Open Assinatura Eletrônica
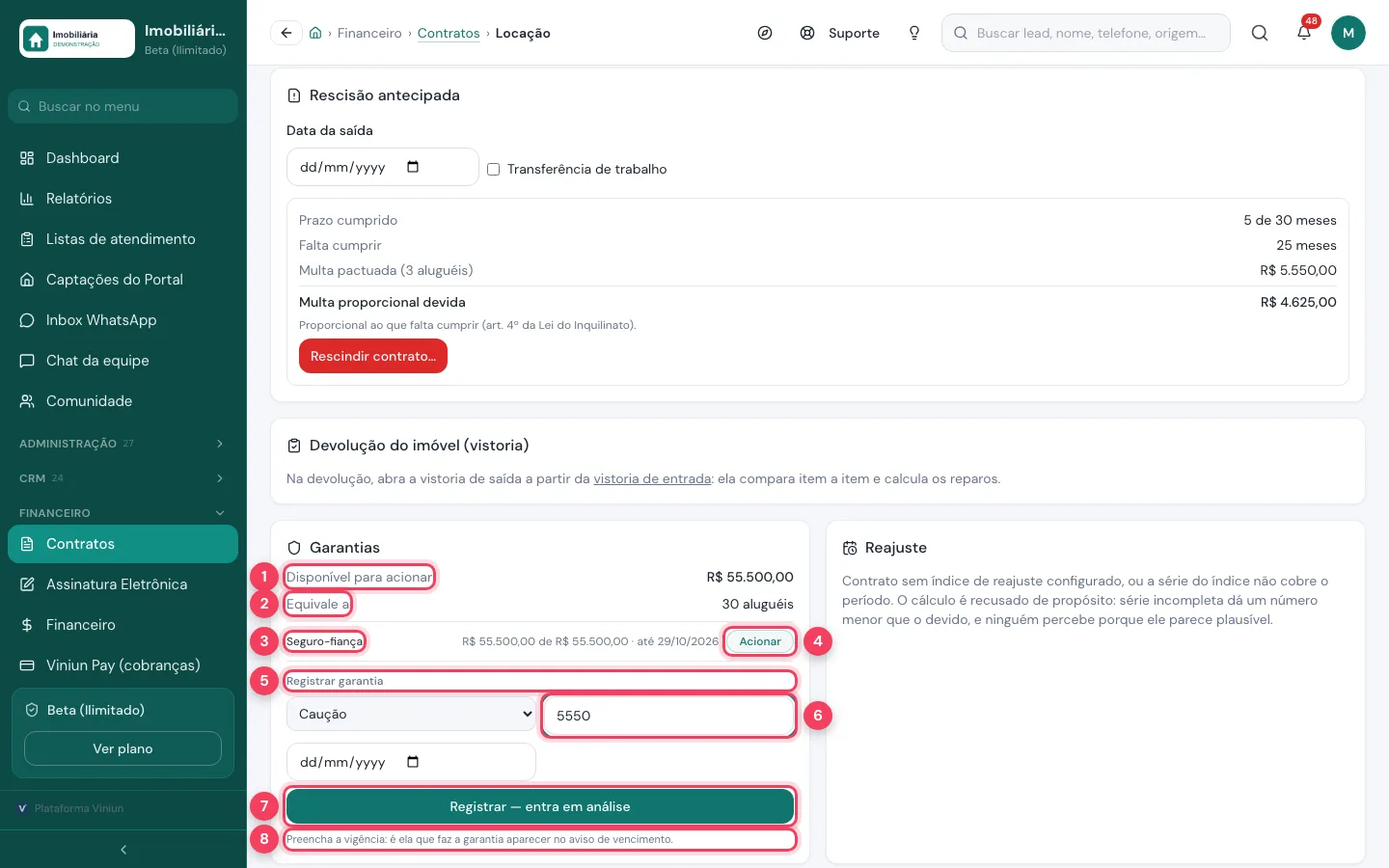Screen dimensions: 1389x868 pyautogui.click(x=123, y=584)
